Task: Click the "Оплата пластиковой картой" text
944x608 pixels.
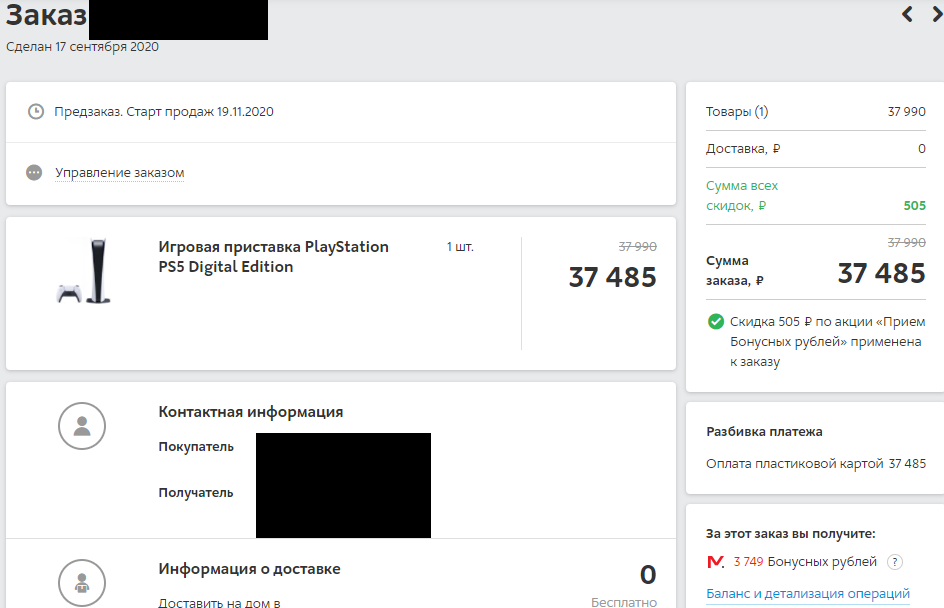Action: [795, 464]
